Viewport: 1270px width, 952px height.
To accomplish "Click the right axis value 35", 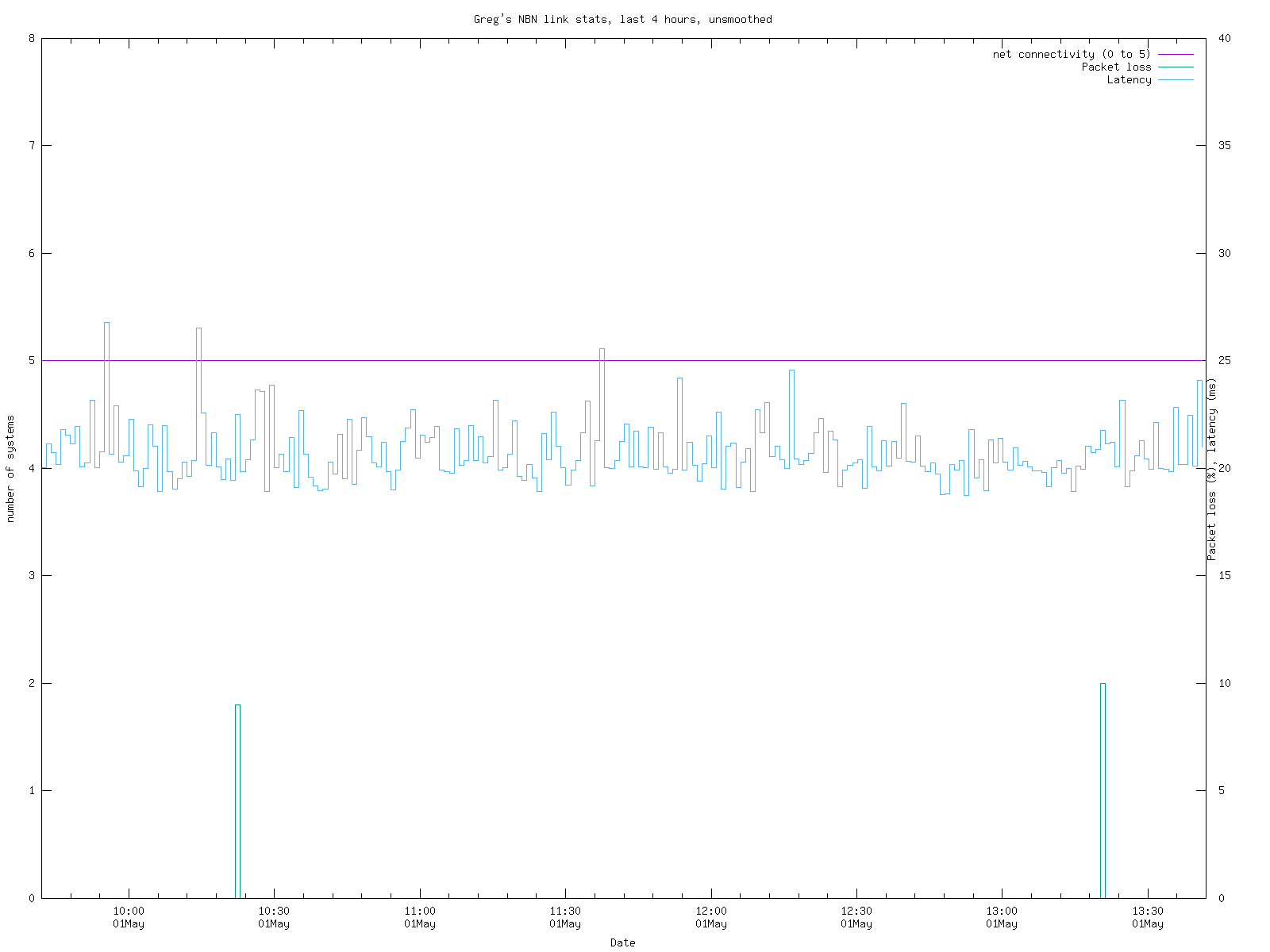I will point(1225,145).
